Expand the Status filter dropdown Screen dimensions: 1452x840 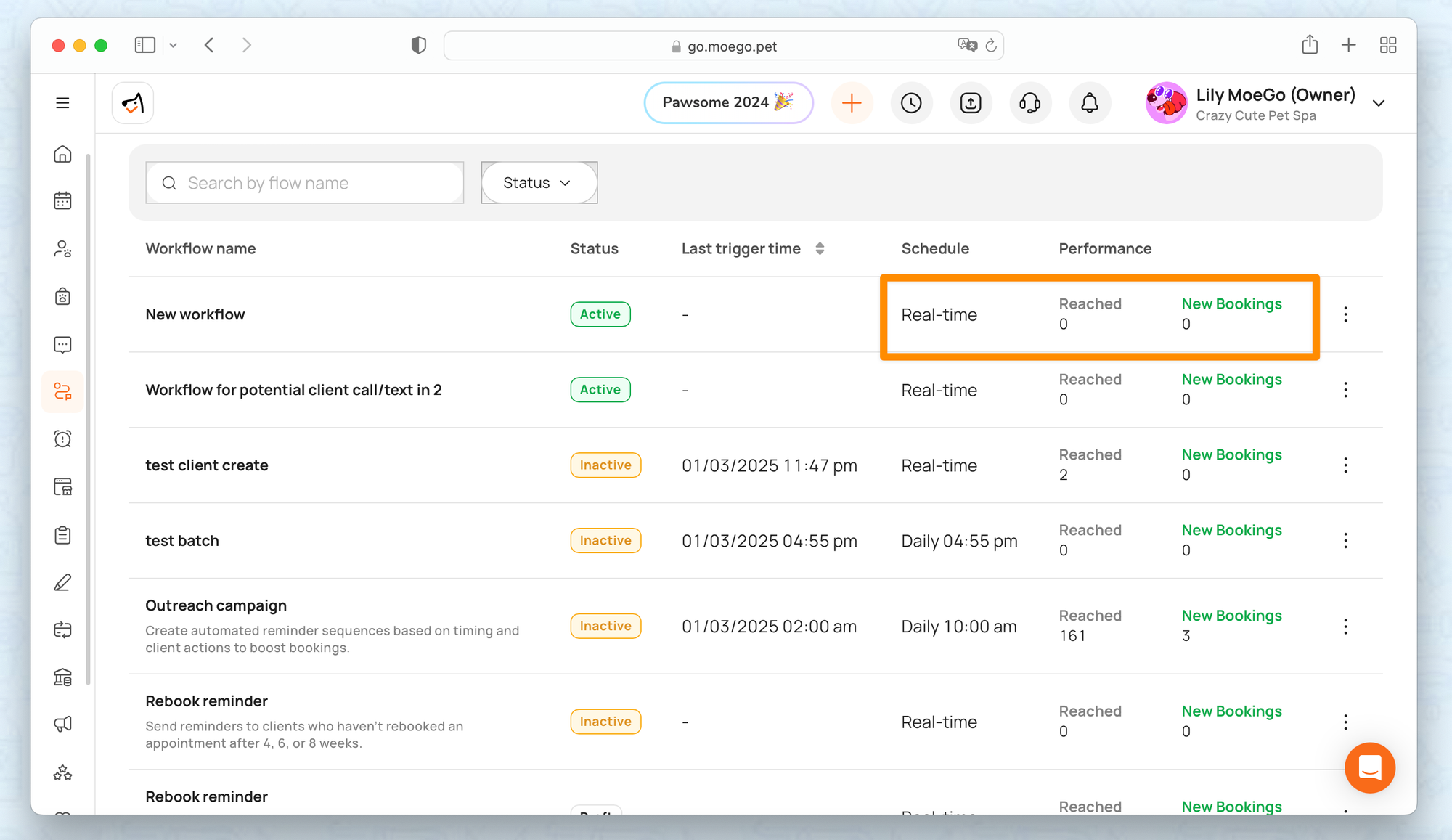[538, 183]
